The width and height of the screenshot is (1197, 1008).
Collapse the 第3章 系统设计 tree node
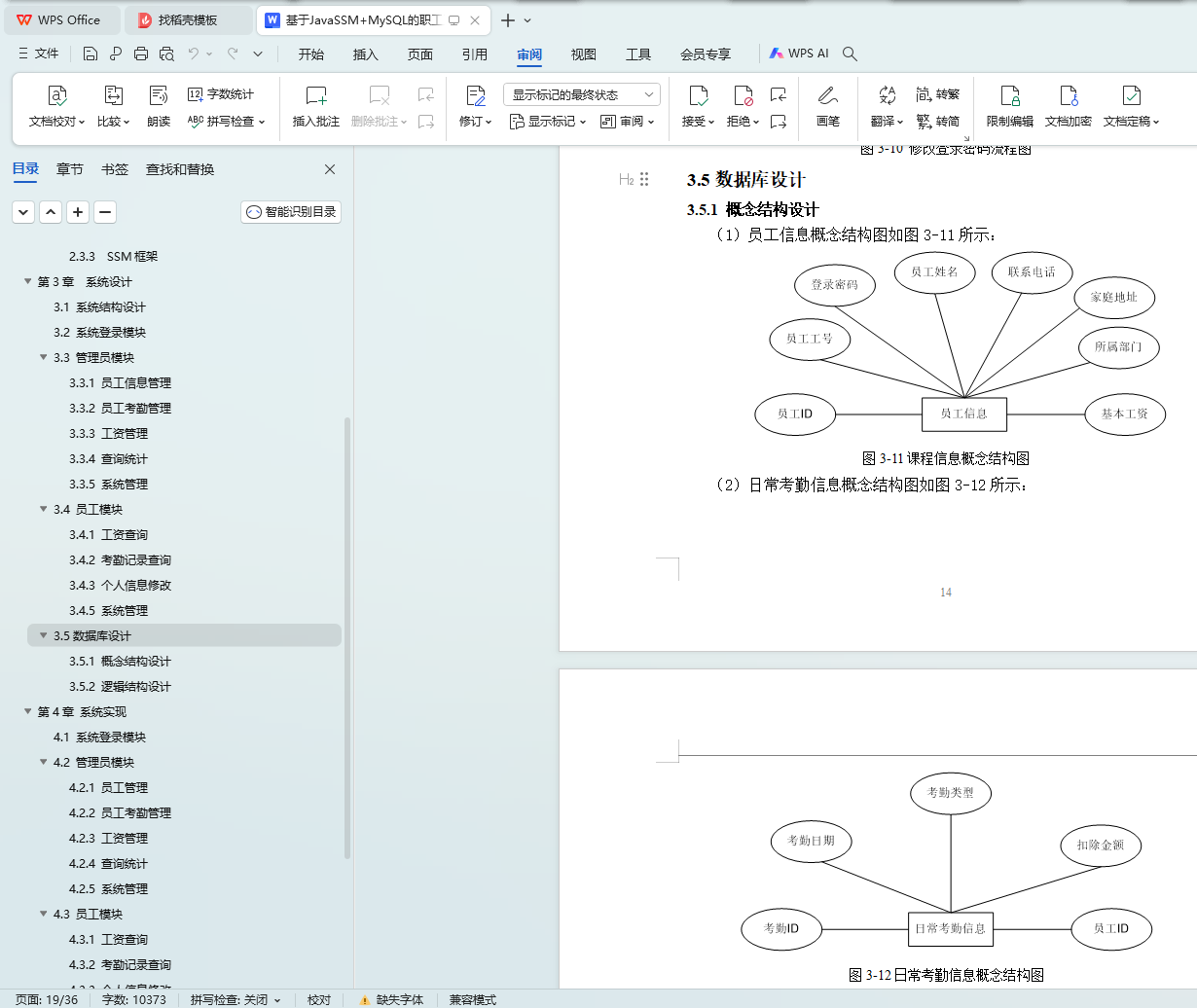28,282
